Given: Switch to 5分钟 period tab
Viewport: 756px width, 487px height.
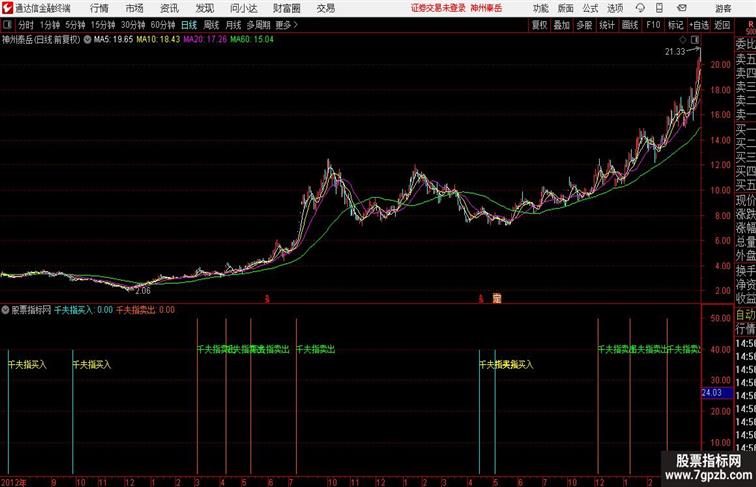Looking at the screenshot, I should [75, 25].
